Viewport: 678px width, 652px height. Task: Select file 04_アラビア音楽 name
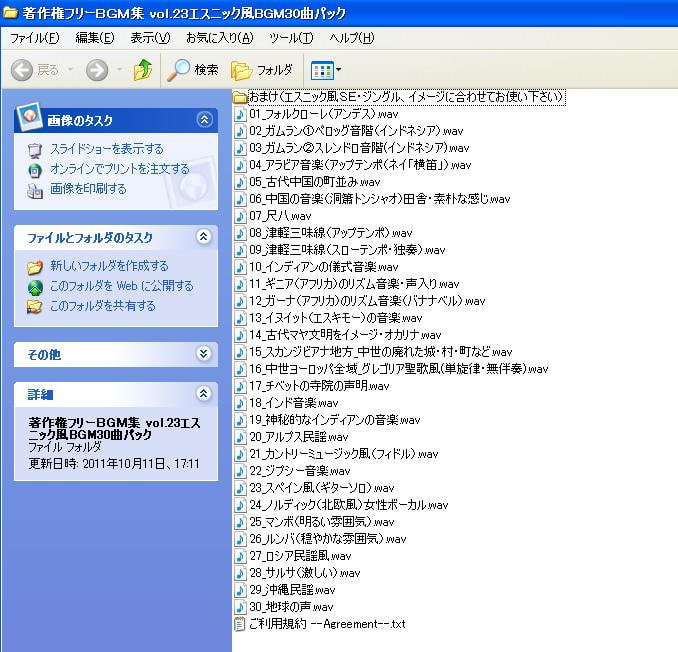coord(360,165)
